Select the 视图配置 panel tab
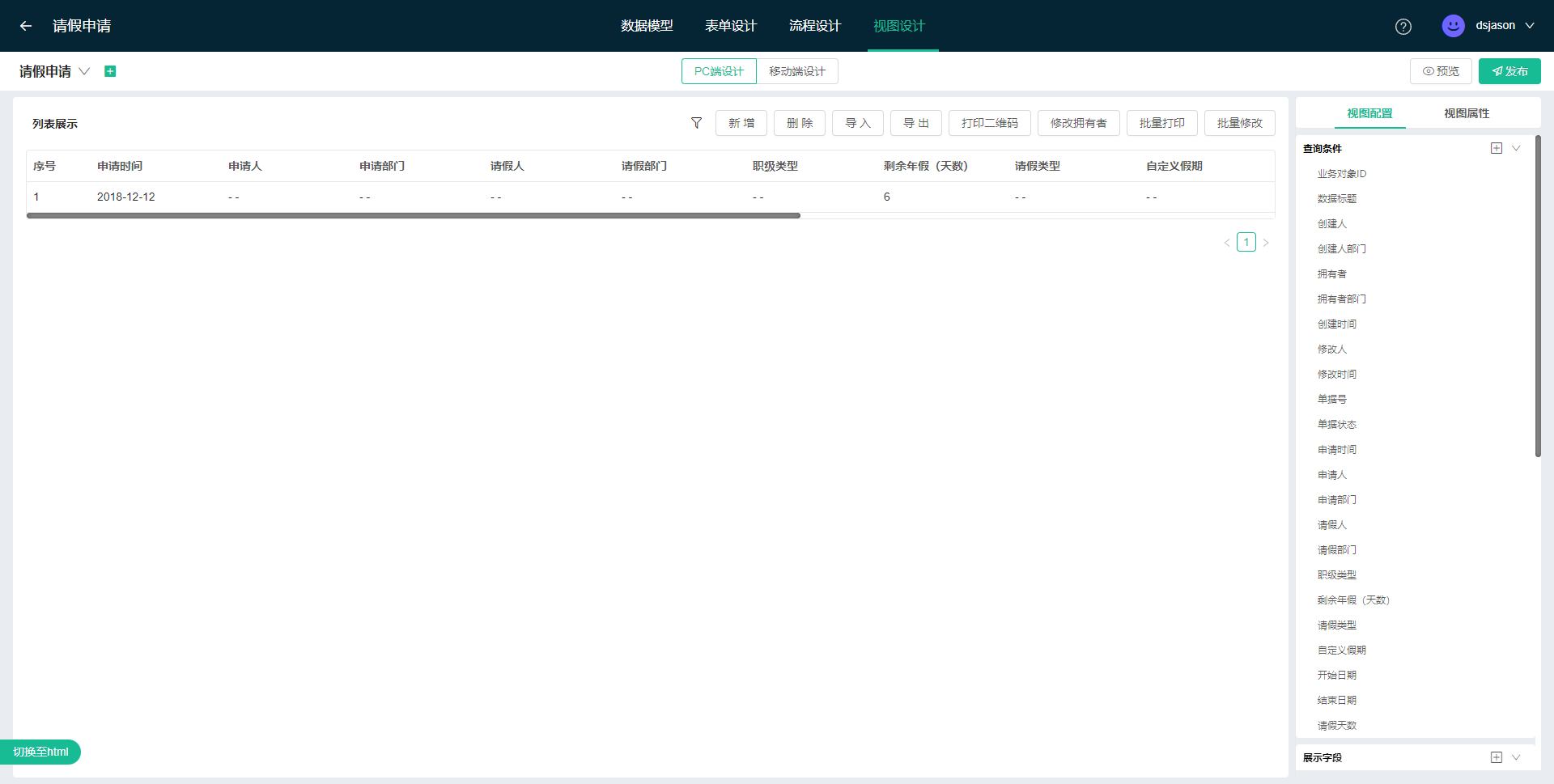Screen dimensions: 1554x784 click(x=1369, y=113)
